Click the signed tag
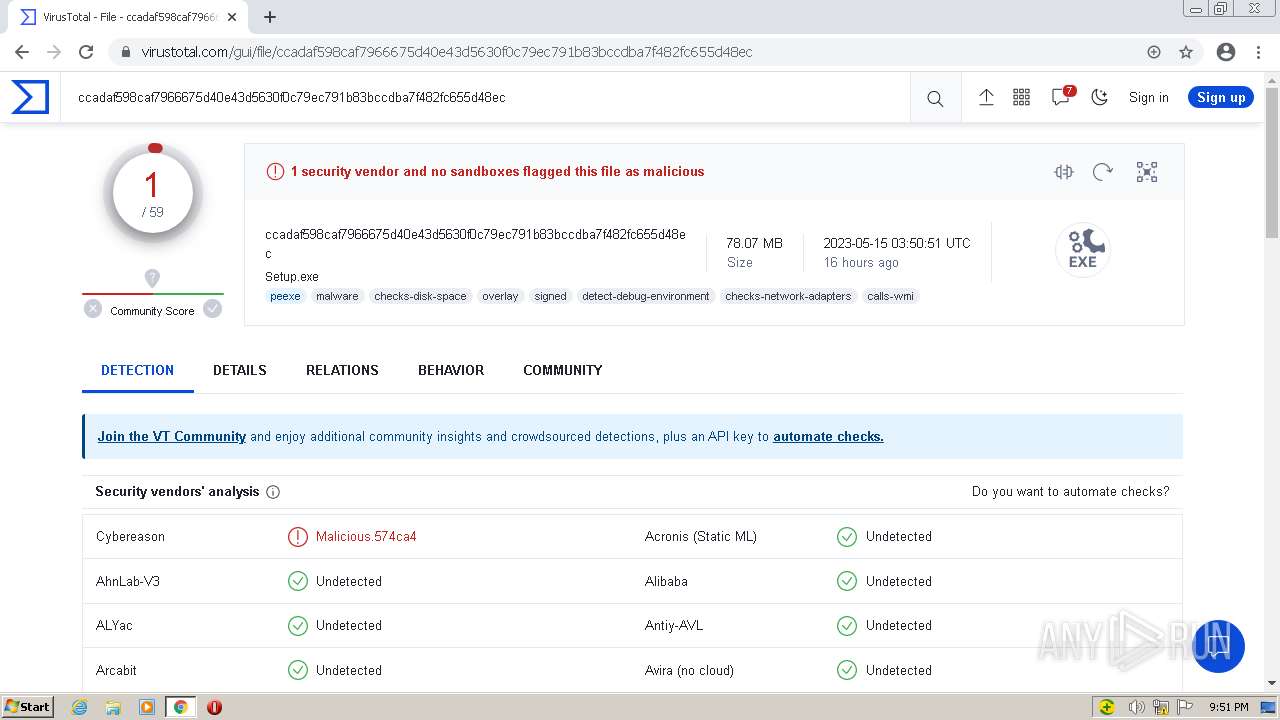Screen dimensions: 1280x720 [550, 296]
